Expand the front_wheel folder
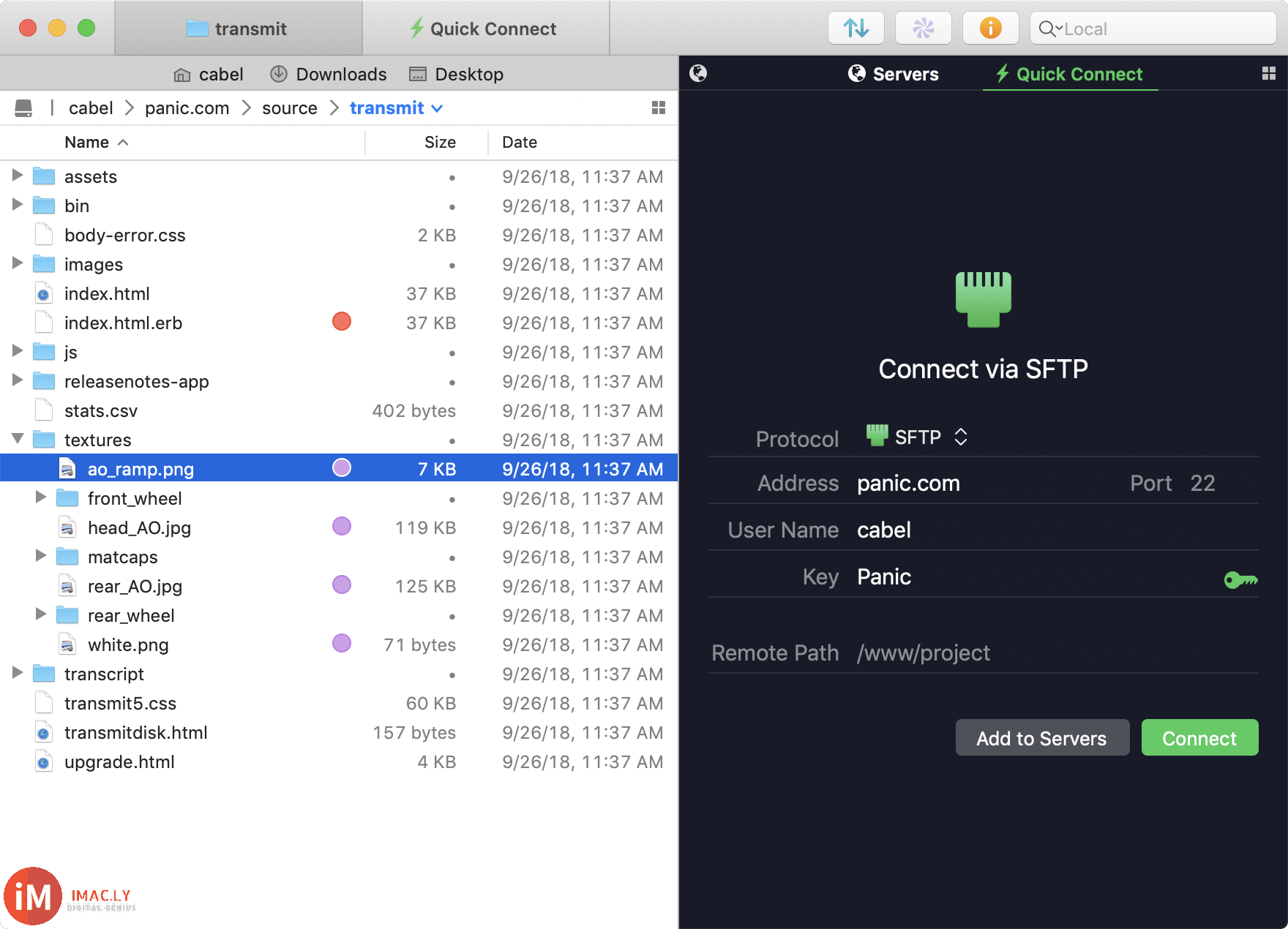 point(41,497)
